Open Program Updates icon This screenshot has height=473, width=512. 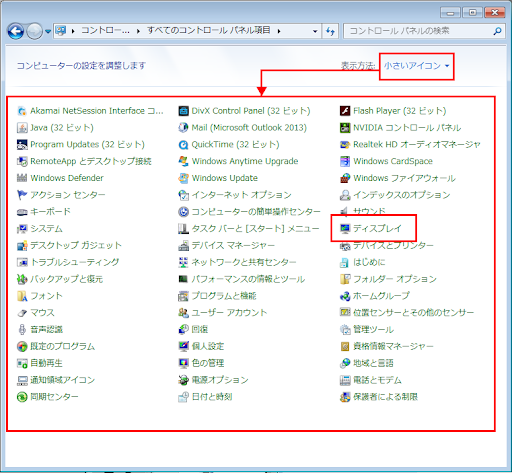22,144
